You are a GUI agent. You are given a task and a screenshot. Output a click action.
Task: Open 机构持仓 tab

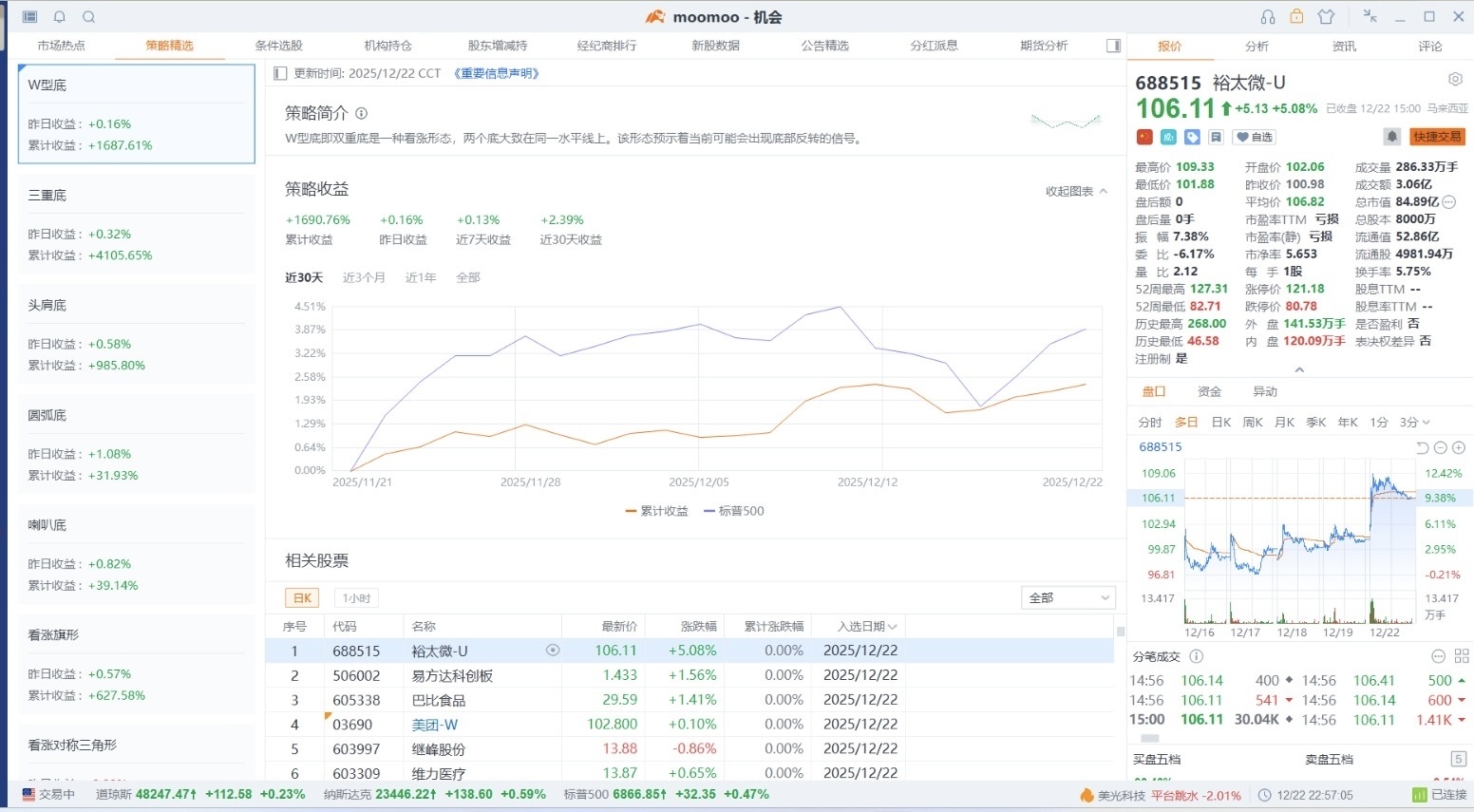coord(388,46)
